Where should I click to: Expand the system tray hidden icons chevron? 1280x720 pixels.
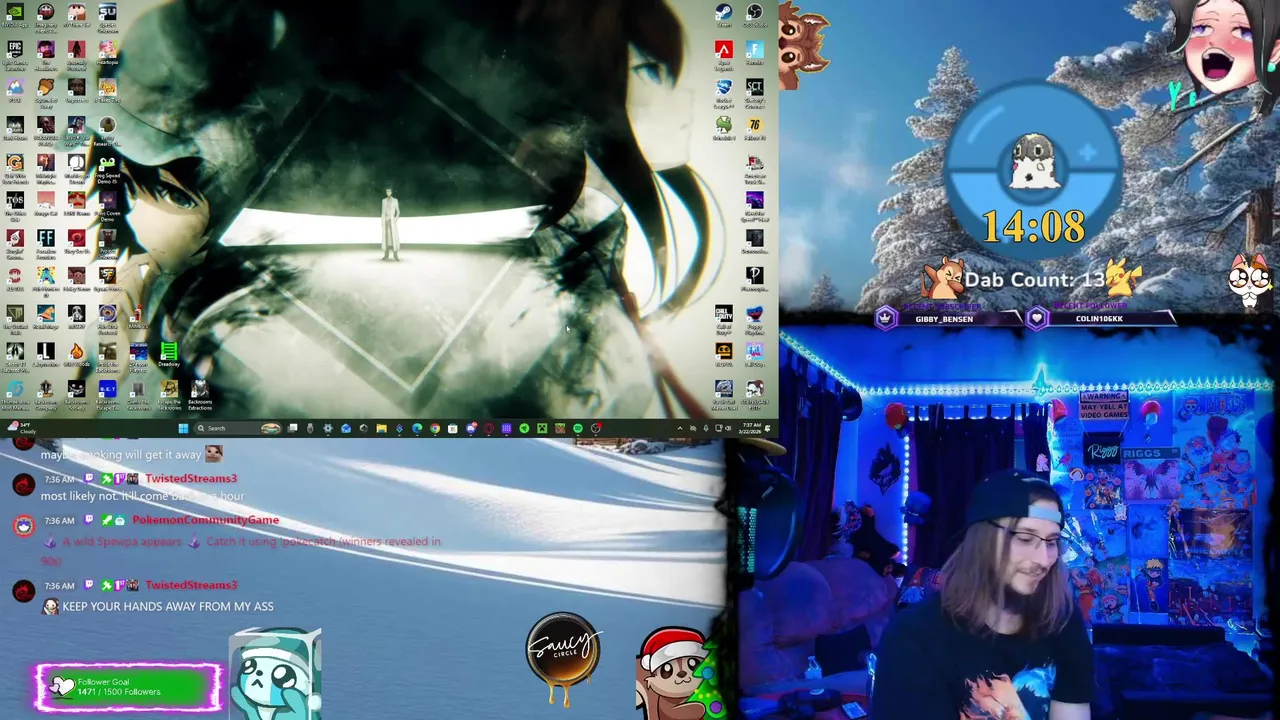click(x=680, y=428)
